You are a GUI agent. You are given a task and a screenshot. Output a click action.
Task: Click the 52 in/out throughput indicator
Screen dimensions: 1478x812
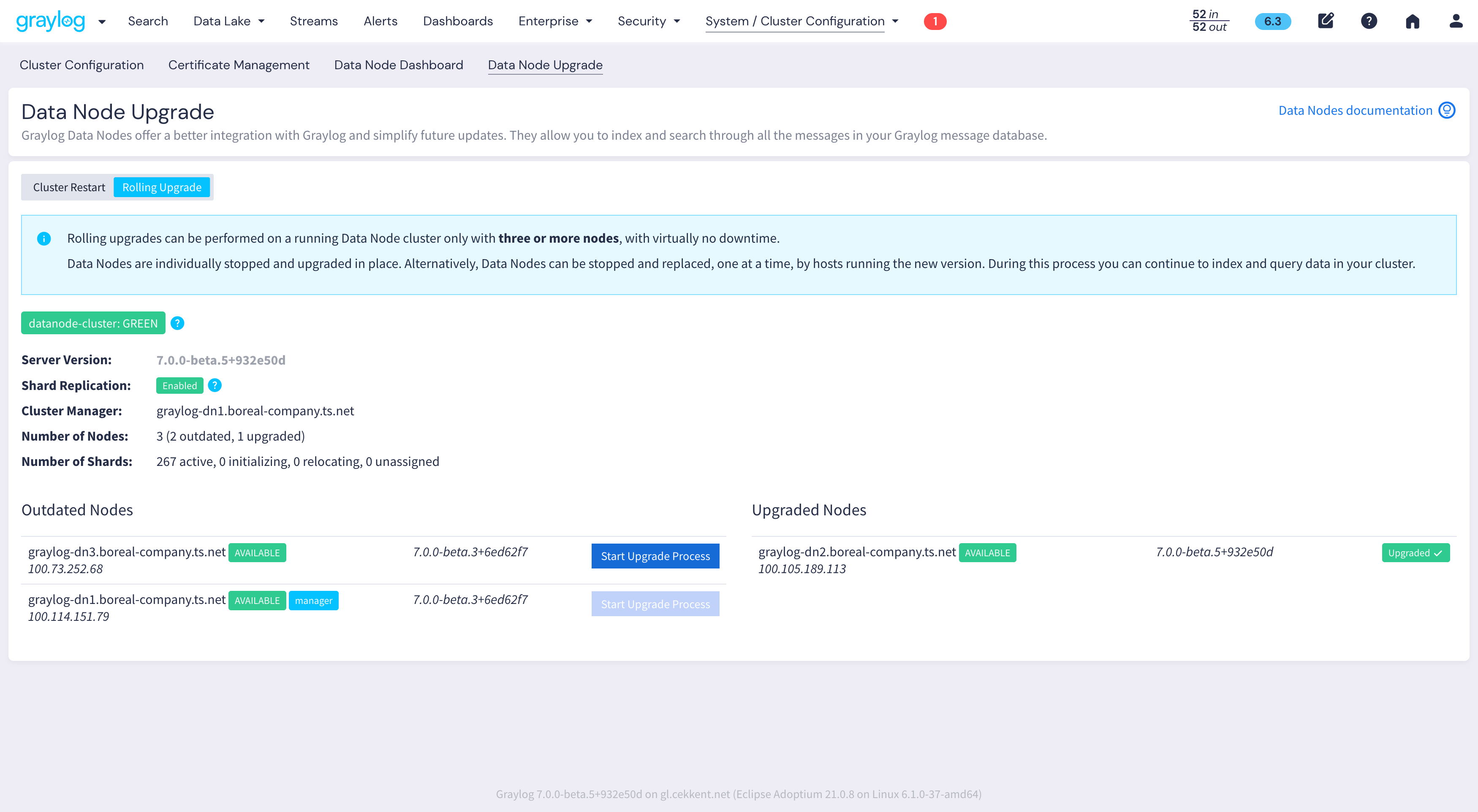1209,21
